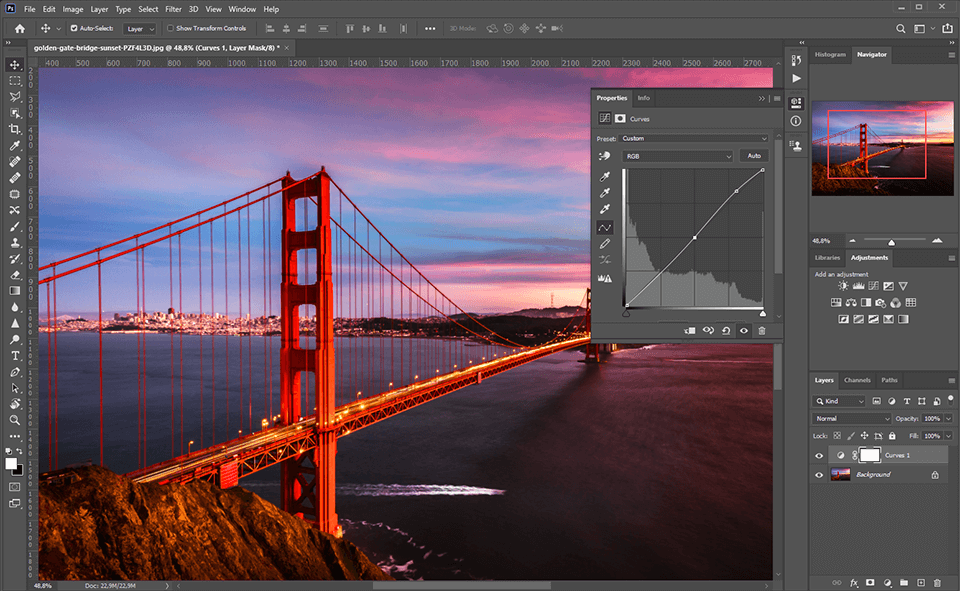Image resolution: width=960 pixels, height=591 pixels.
Task: Select the on-image targeted adjustment tool
Action: coord(603,154)
